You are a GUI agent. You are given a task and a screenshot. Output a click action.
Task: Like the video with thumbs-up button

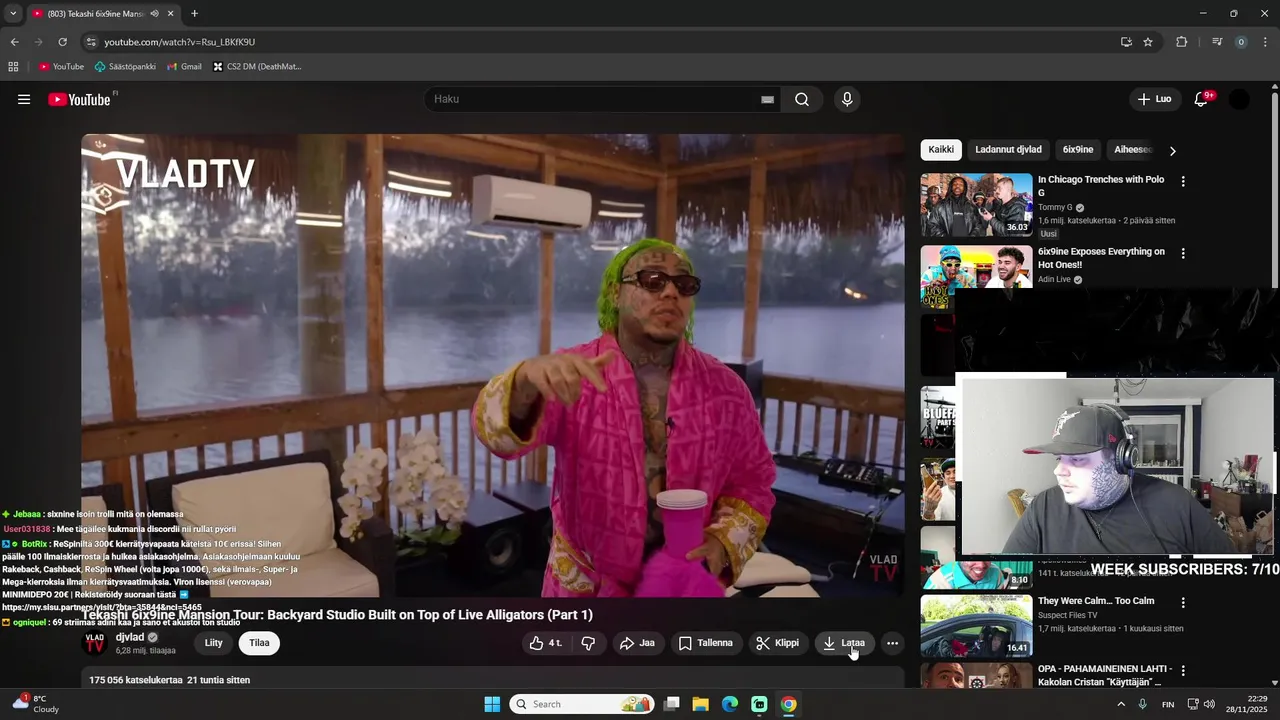coord(546,643)
